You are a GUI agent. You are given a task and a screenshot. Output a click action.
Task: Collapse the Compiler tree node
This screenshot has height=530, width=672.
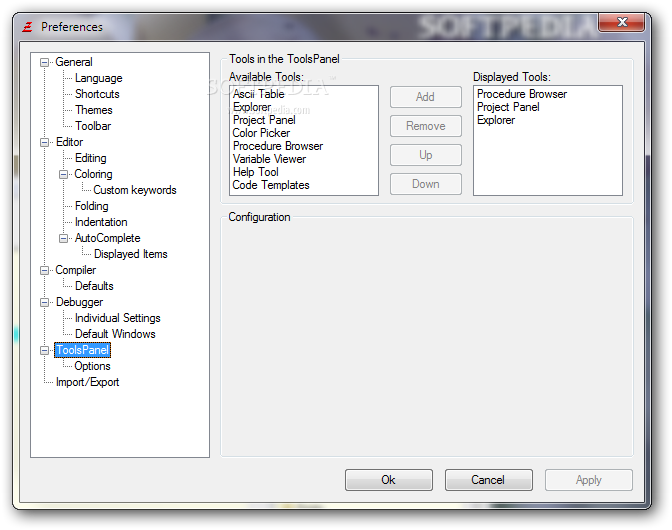tap(44, 270)
